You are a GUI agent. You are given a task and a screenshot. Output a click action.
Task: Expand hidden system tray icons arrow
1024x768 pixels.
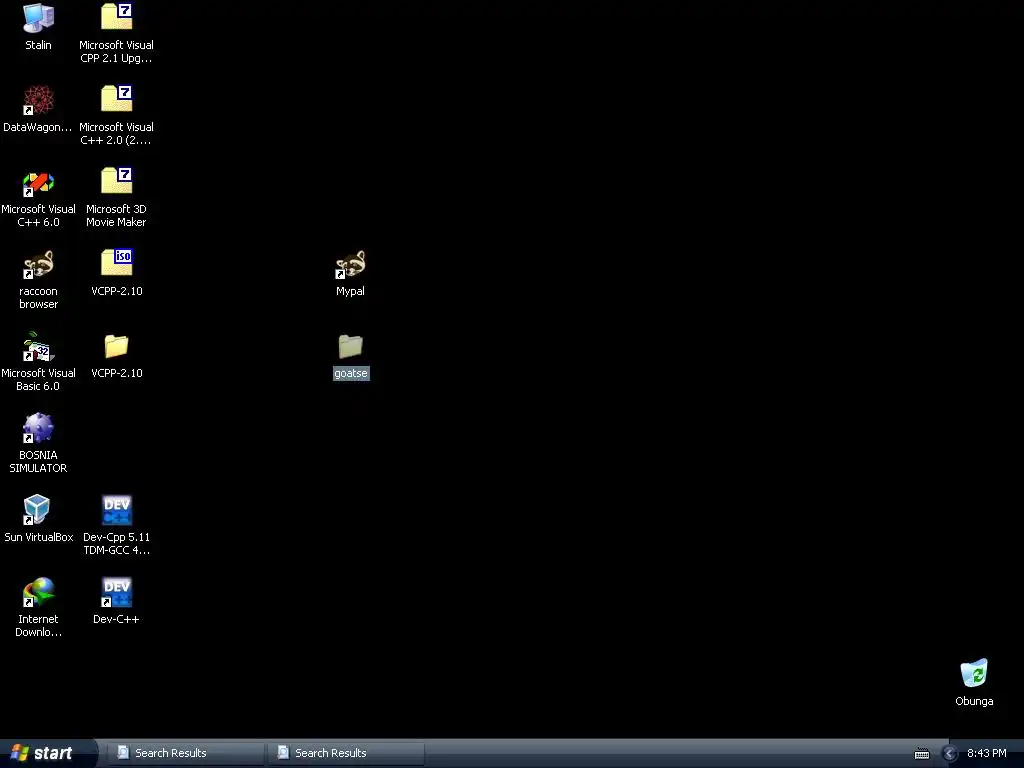click(950, 754)
